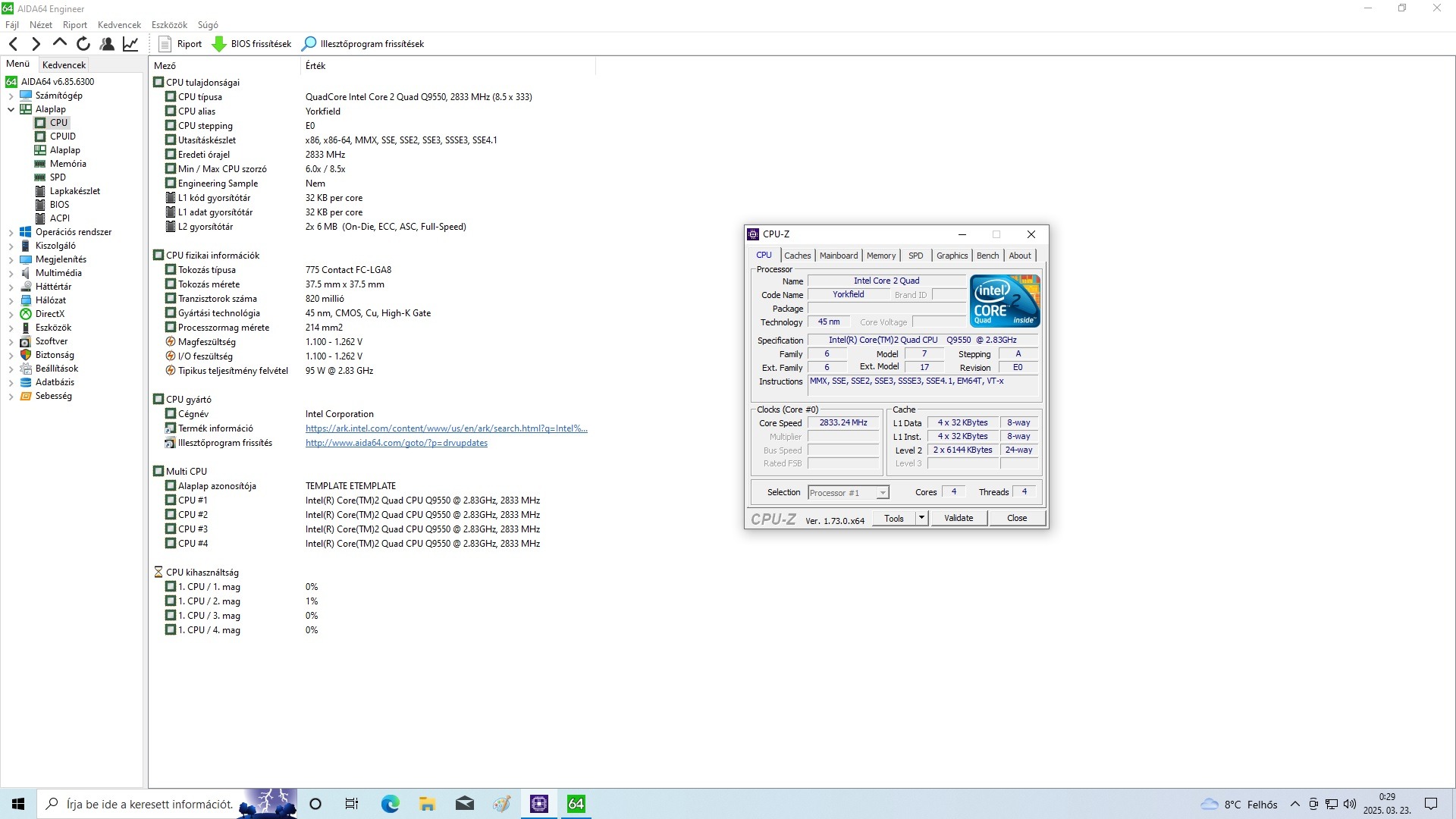1456x819 pixels.
Task: Open the Riport menu
Action: [75, 25]
